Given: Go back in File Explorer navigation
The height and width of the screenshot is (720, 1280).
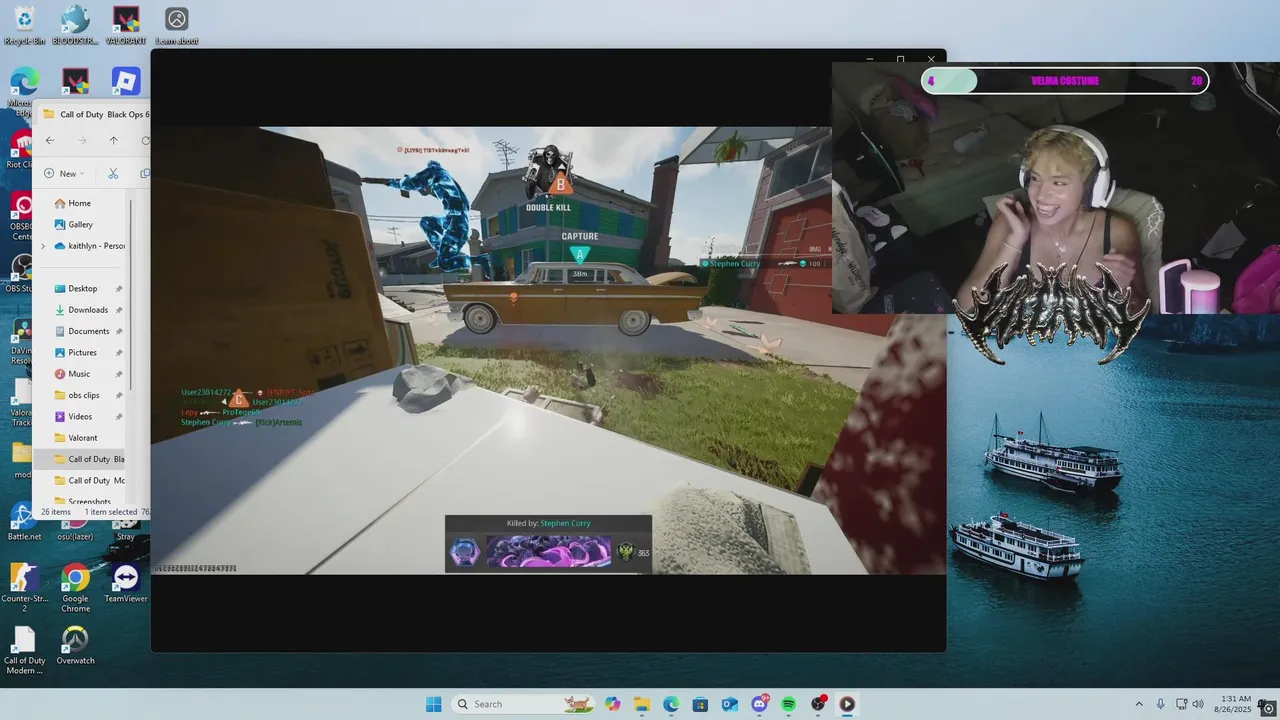Looking at the screenshot, I should coord(50,140).
